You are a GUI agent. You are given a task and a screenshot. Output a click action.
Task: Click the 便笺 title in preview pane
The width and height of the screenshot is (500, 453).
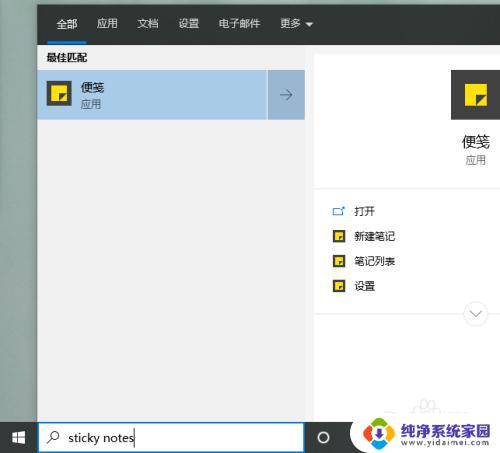tap(475, 142)
